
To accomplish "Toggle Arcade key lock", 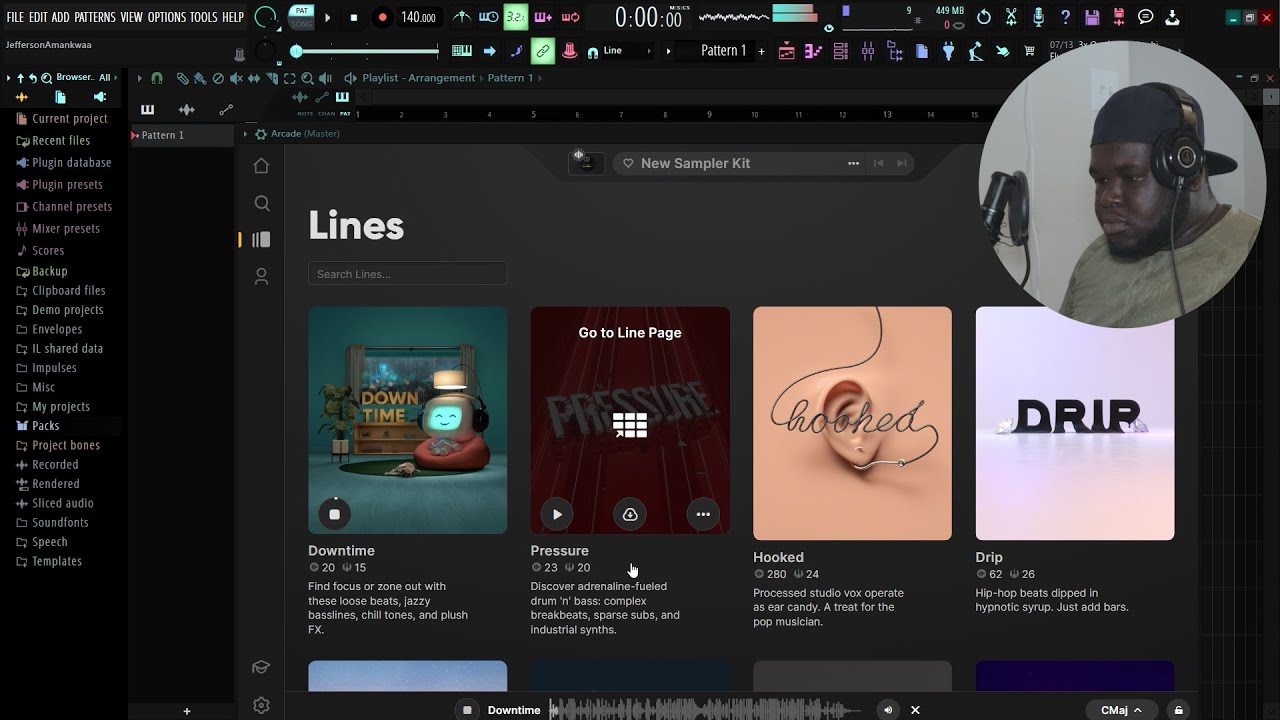I will (1179, 710).
